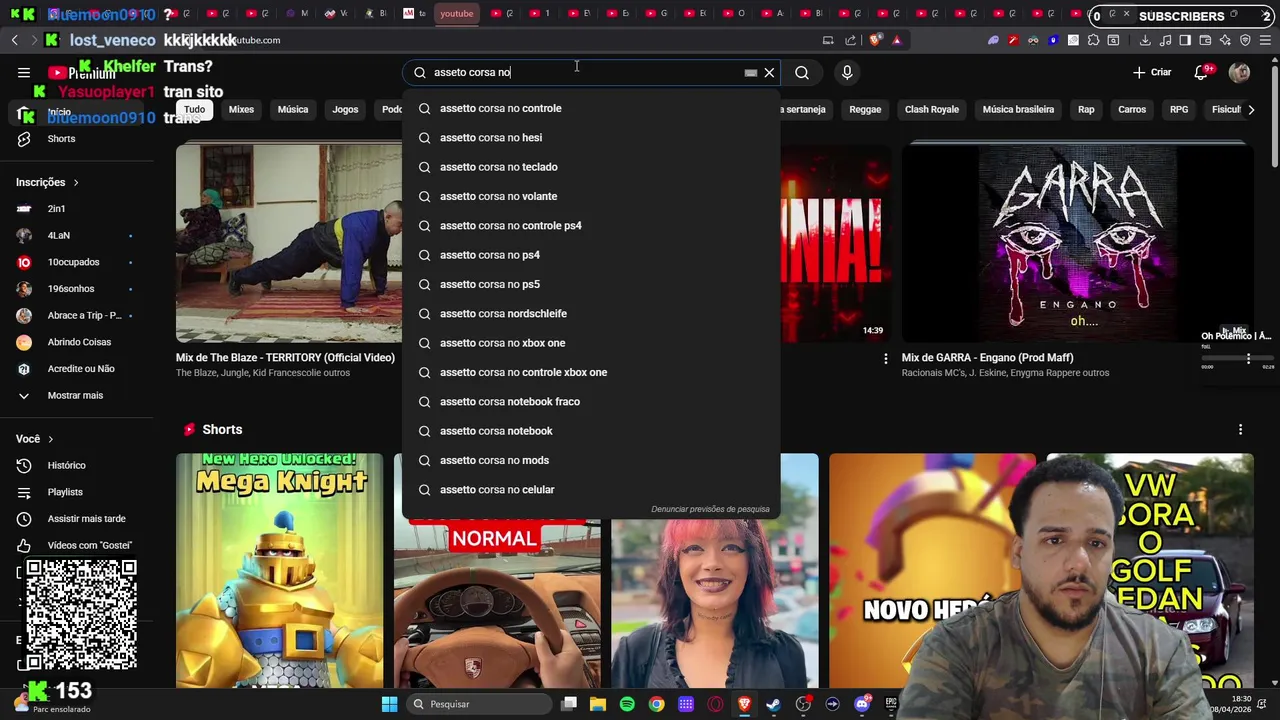Choose suggestion assetto corsa no teclado
1280x720 pixels.
tap(591, 167)
